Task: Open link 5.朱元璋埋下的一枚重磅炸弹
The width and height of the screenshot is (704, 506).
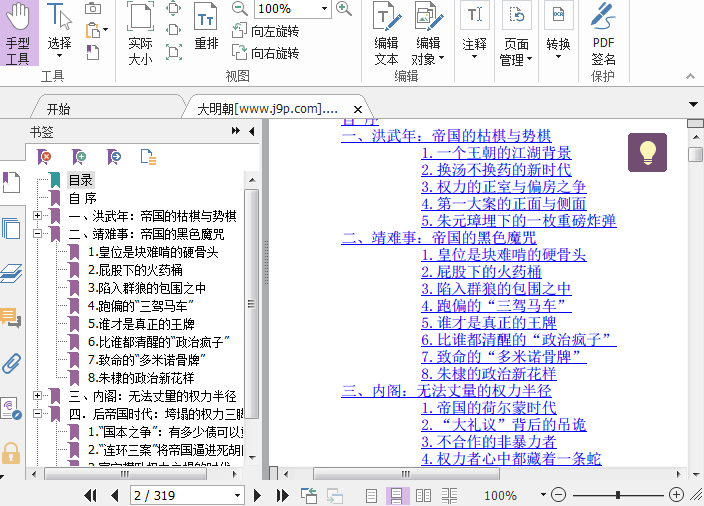Action: tap(519, 220)
